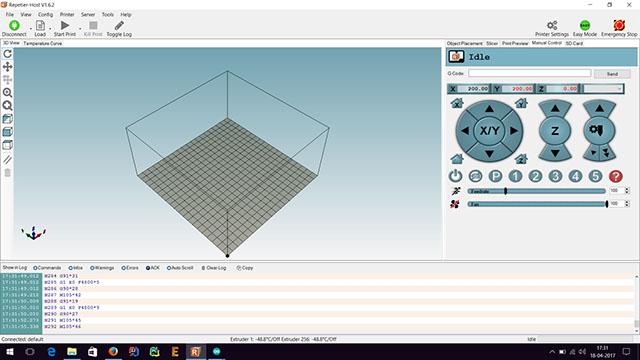Move X axis right on X/Y pad
640x360 pixels.
pyautogui.click(x=514, y=131)
